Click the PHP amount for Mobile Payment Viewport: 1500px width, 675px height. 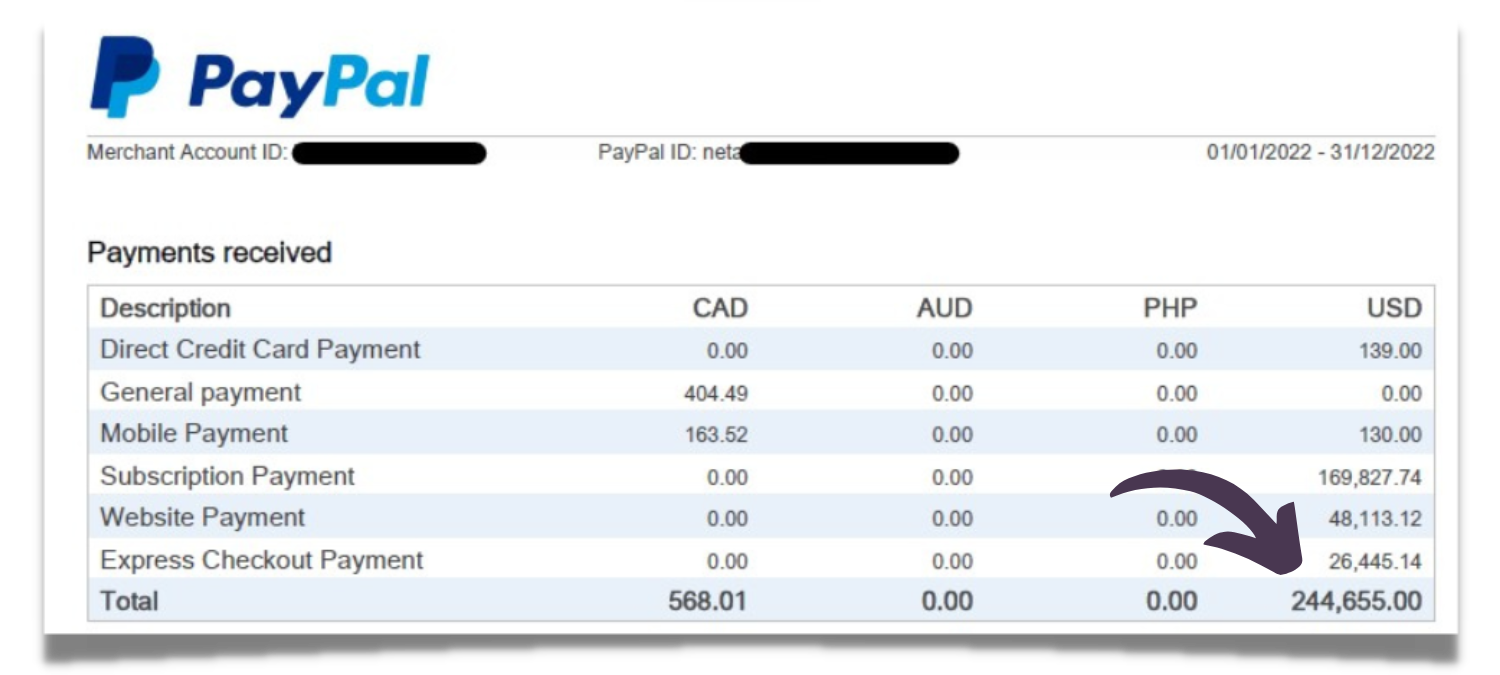tap(1178, 436)
